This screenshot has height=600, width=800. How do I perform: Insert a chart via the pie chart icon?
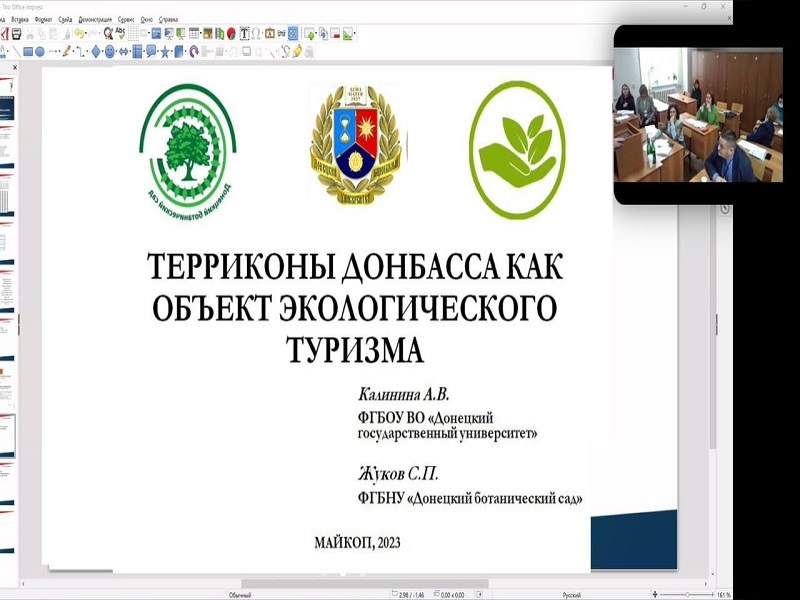[231, 33]
